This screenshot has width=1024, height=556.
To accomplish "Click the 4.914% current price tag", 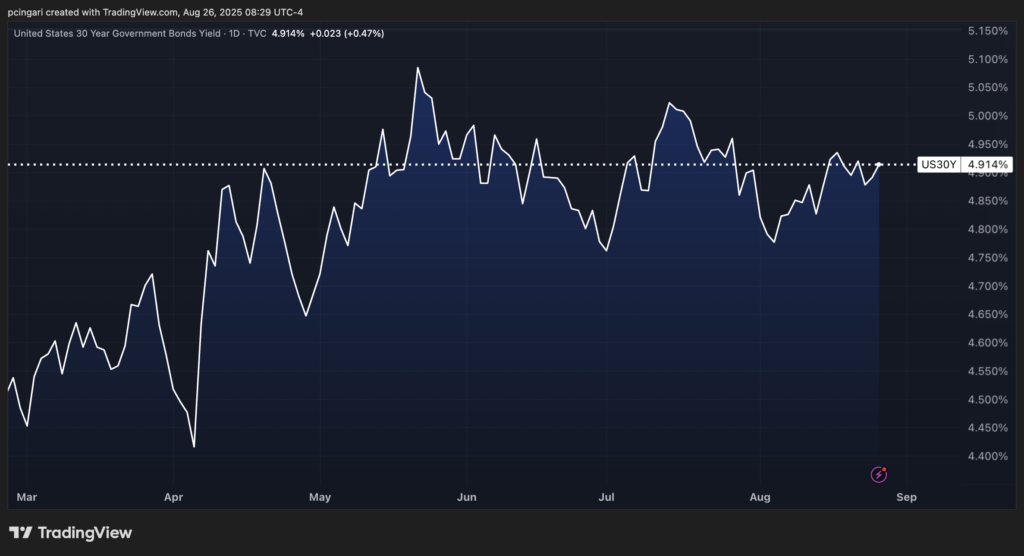I will [x=988, y=164].
